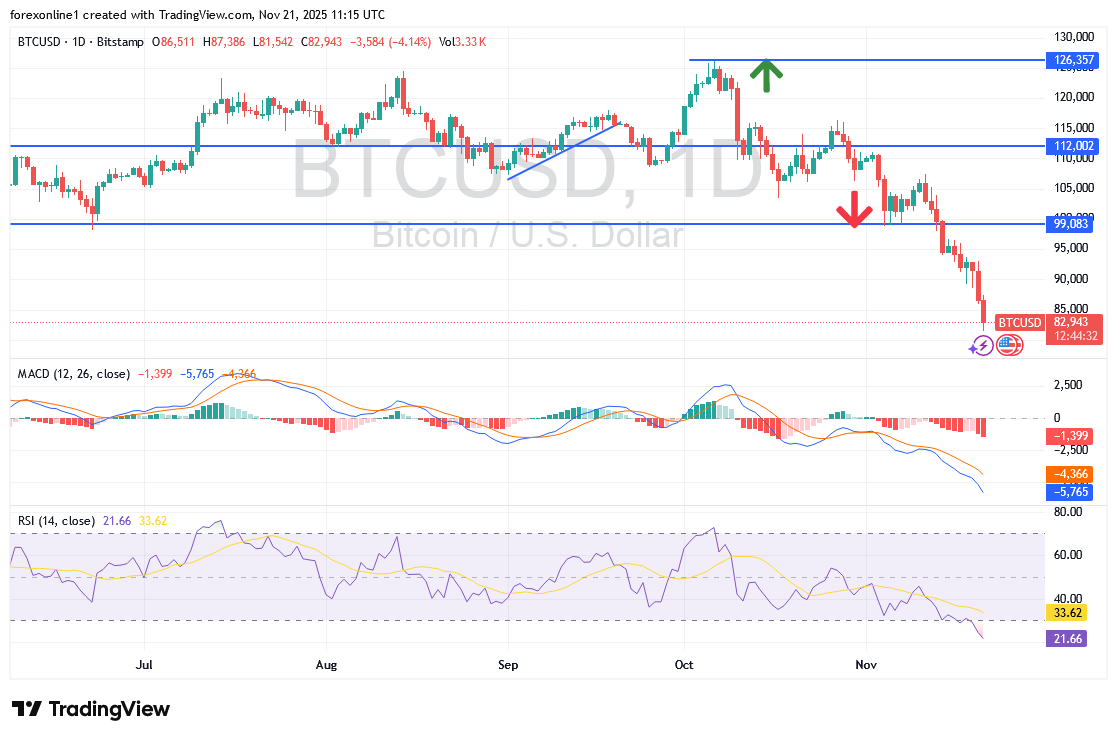Image resolution: width=1117 pixels, height=739 pixels.
Task: Select the purple lightning bolt trading icon
Action: coord(982,345)
